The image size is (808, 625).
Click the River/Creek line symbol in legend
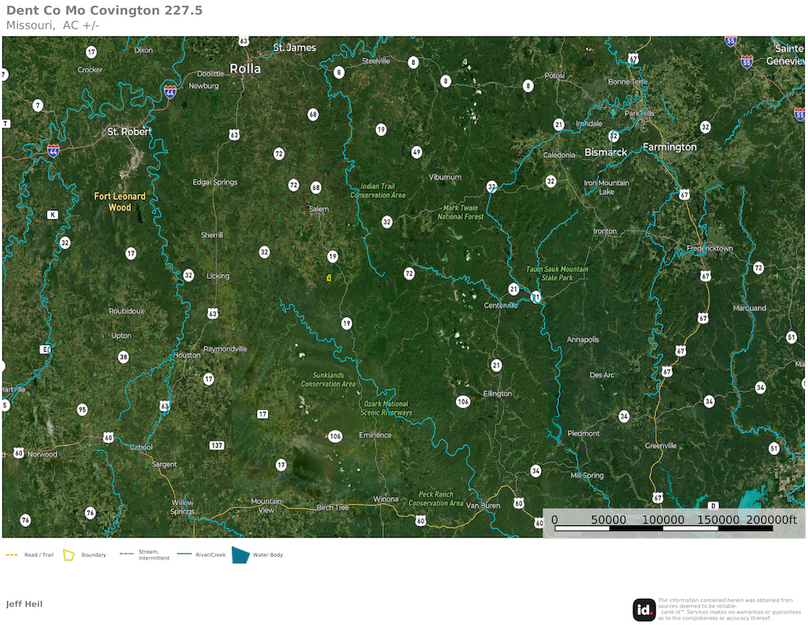186,554
